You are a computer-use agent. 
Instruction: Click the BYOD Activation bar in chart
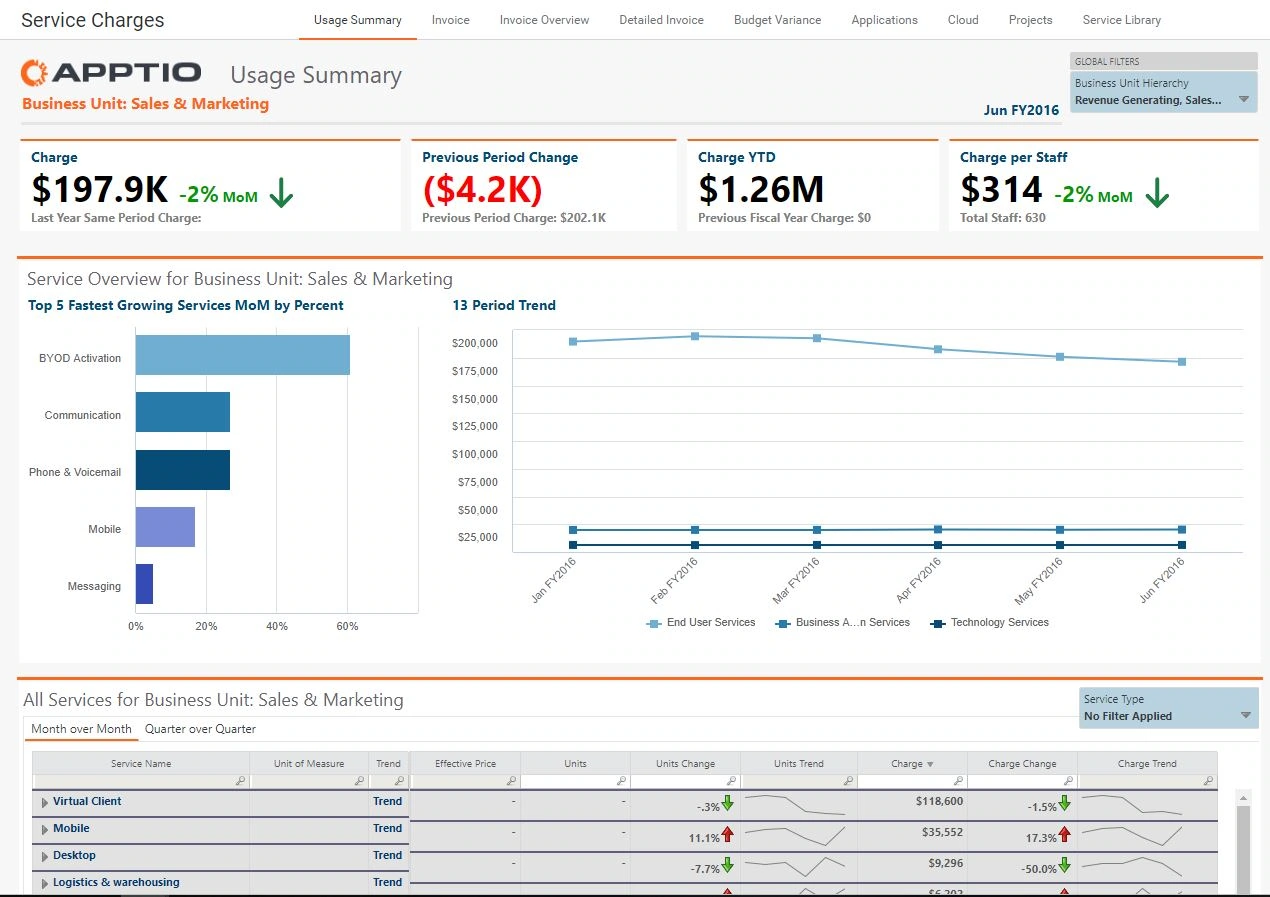click(x=242, y=355)
